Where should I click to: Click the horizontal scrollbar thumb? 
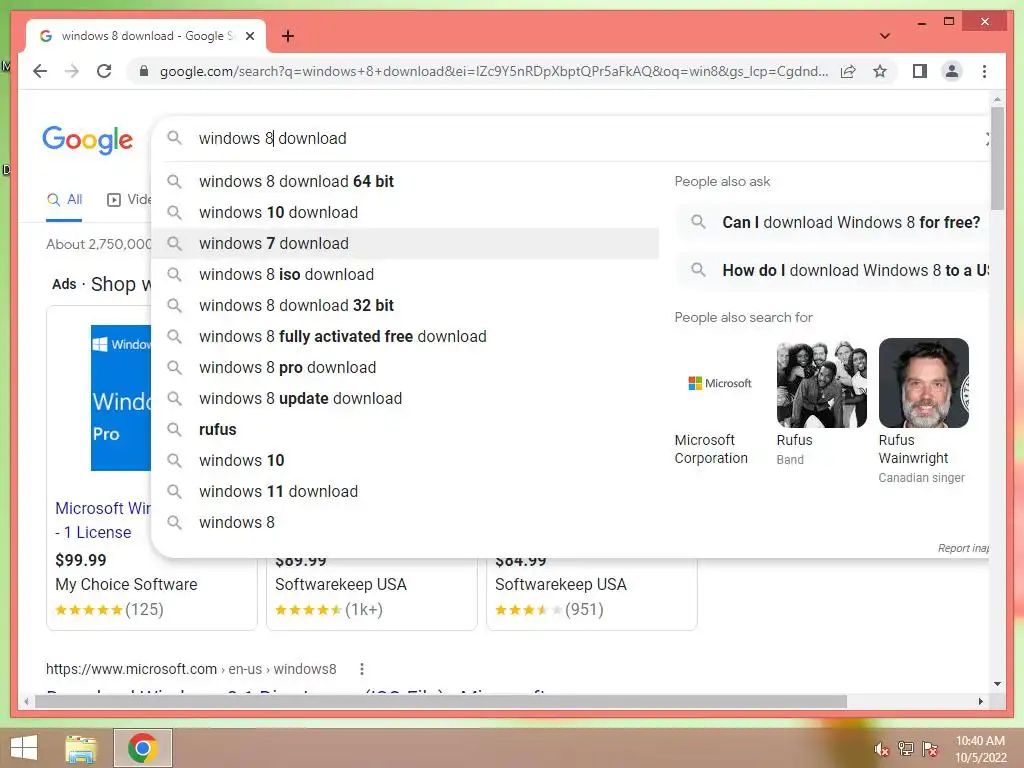tap(441, 702)
